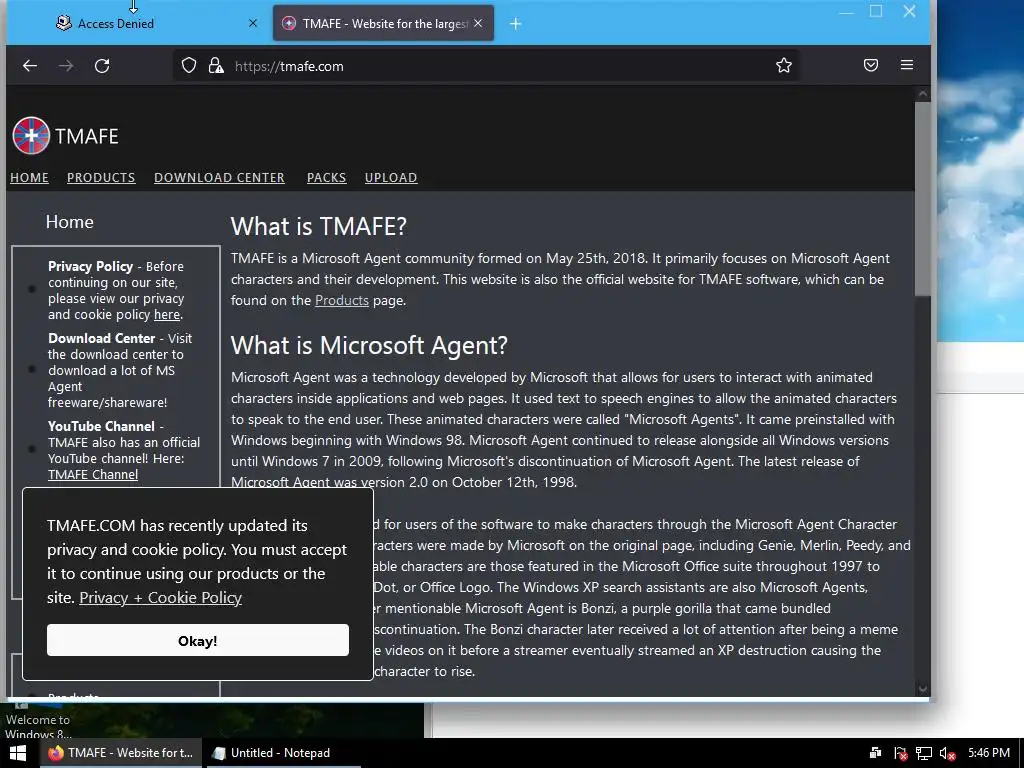The height and width of the screenshot is (768, 1024).
Task: Close the Access Denied tab
Action: point(253,24)
